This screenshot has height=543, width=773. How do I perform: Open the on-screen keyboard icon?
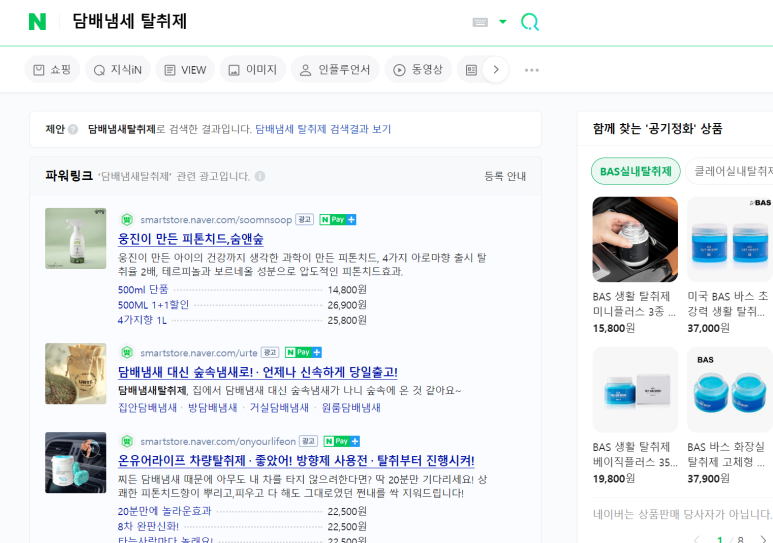coord(480,22)
